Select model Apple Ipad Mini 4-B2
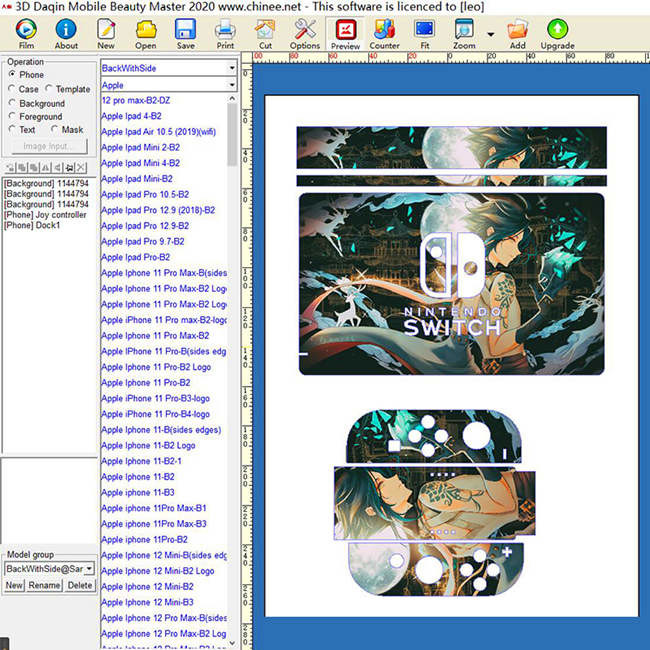 (141, 163)
